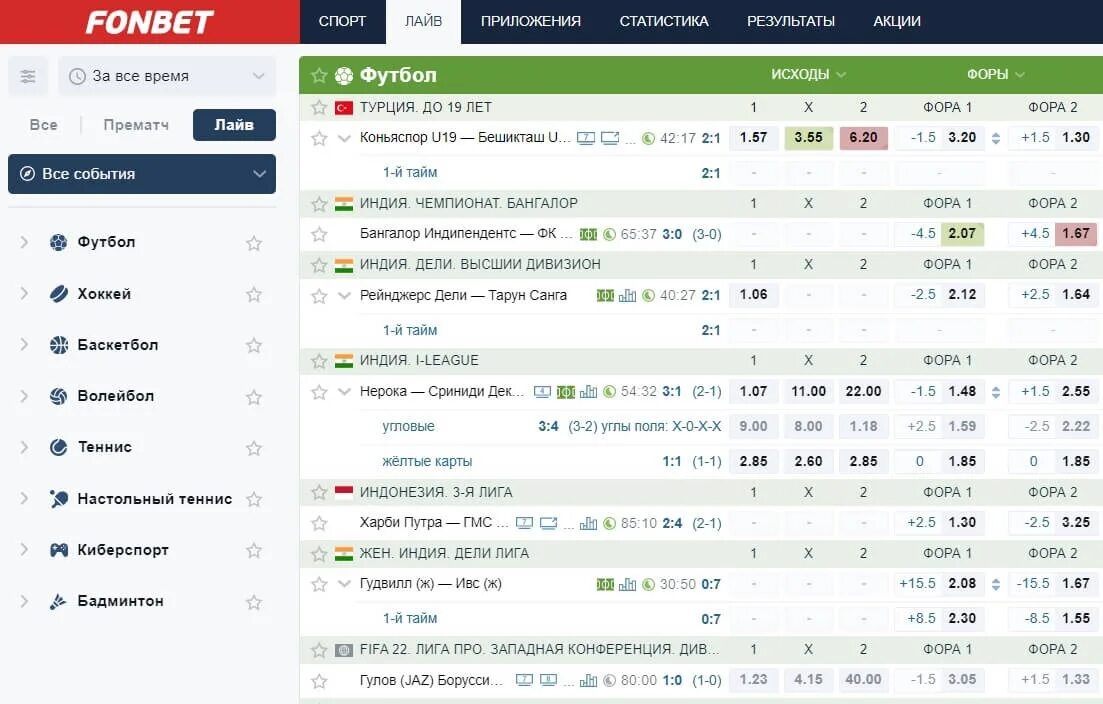Open TV icon for Gulov (JAZ) match
This screenshot has width=1103, height=704.
click(x=524, y=680)
